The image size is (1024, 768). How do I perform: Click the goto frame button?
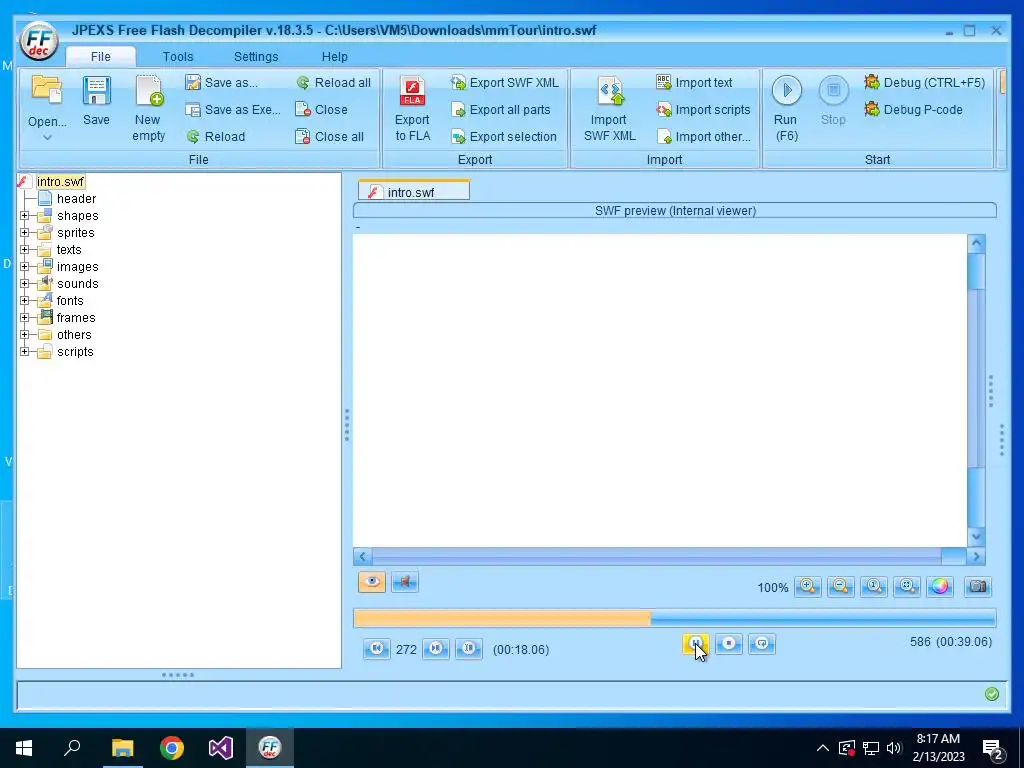[469, 648]
